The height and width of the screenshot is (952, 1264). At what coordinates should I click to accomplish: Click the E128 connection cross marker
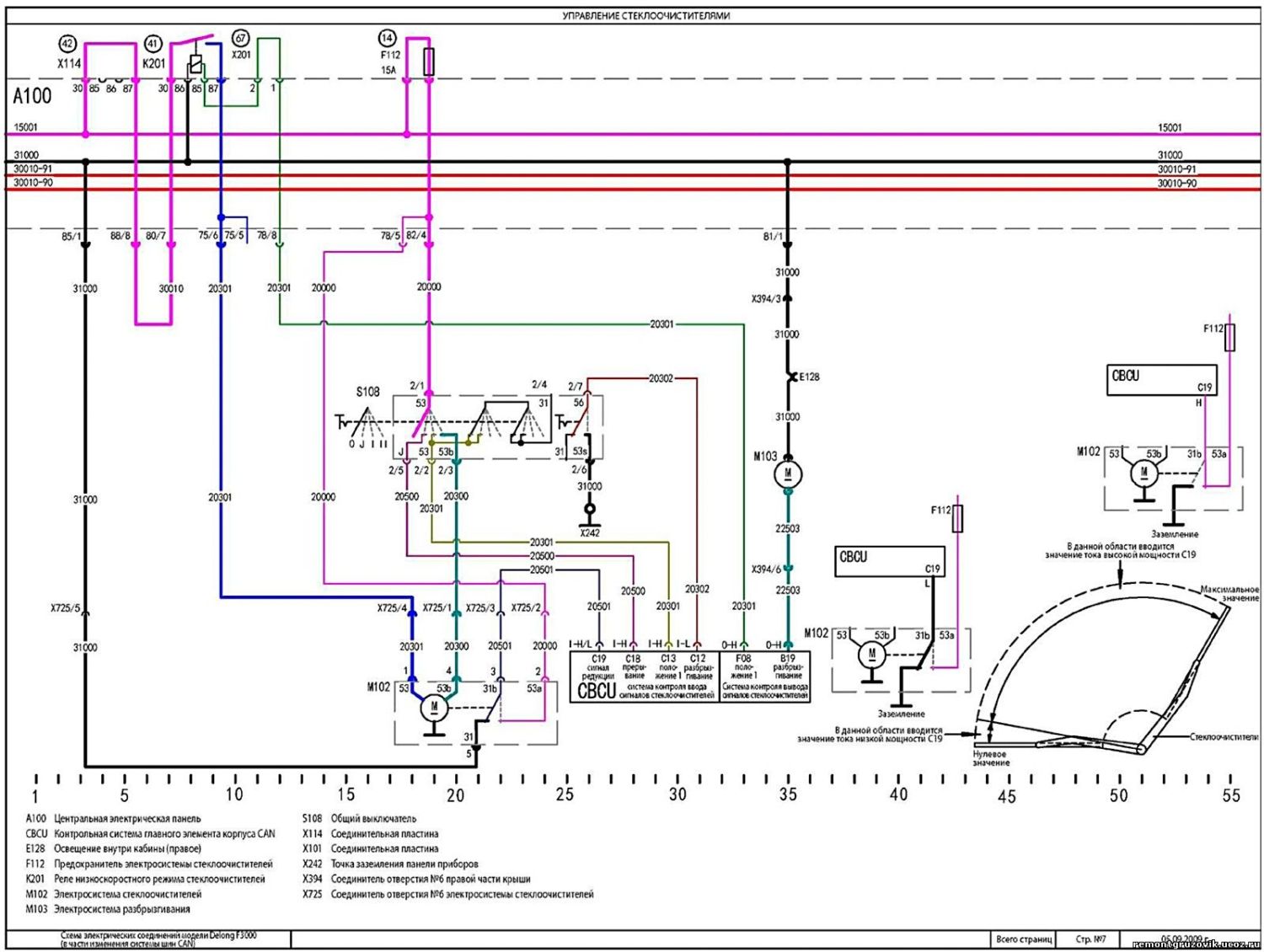pos(791,377)
